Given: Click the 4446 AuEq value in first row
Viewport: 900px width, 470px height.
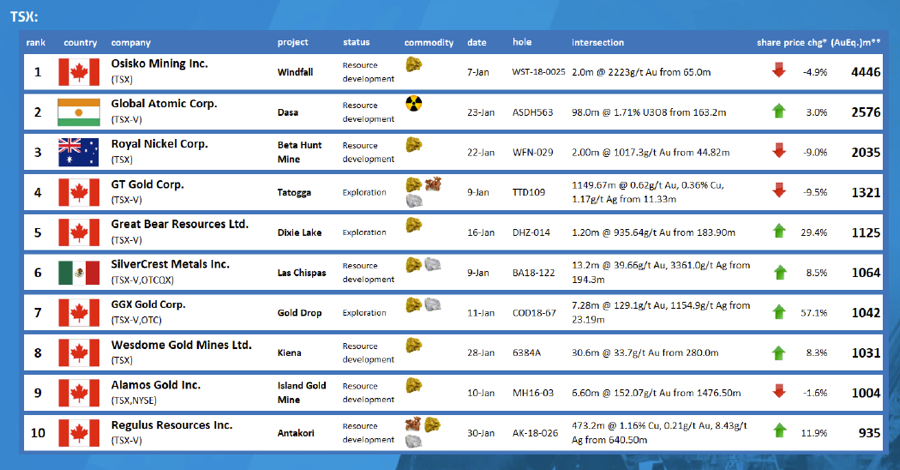Looking at the screenshot, I should pyautogui.click(x=865, y=72).
